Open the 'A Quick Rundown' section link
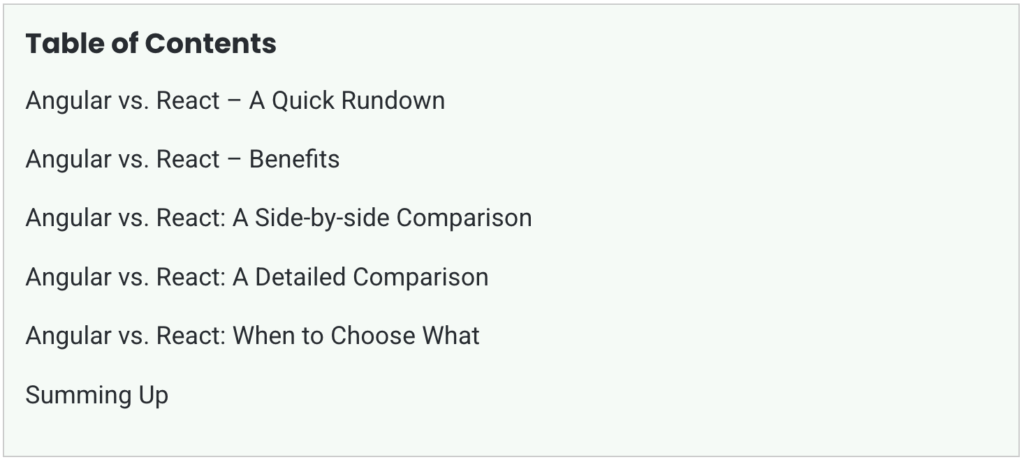Image resolution: width=1024 pixels, height=462 pixels. point(235,101)
